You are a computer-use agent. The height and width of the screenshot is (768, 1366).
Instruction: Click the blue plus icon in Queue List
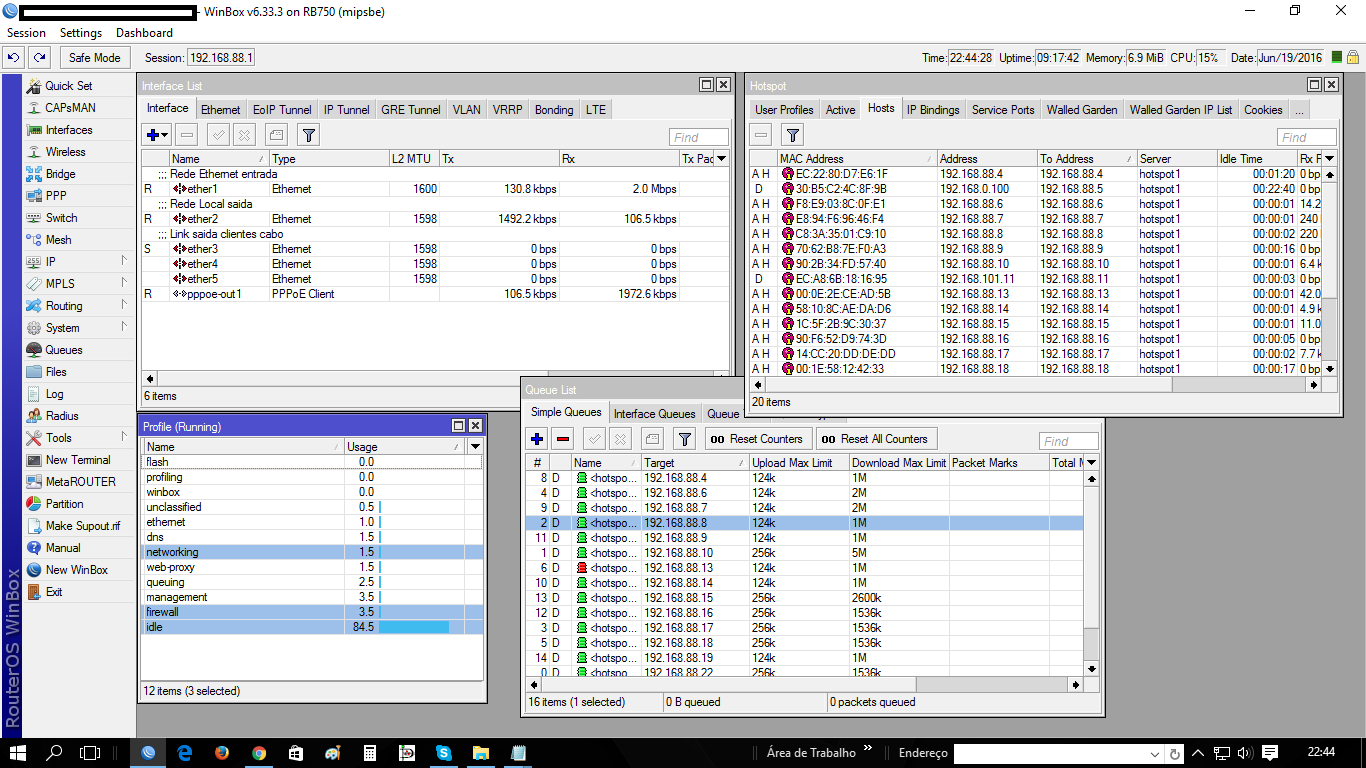coord(537,439)
